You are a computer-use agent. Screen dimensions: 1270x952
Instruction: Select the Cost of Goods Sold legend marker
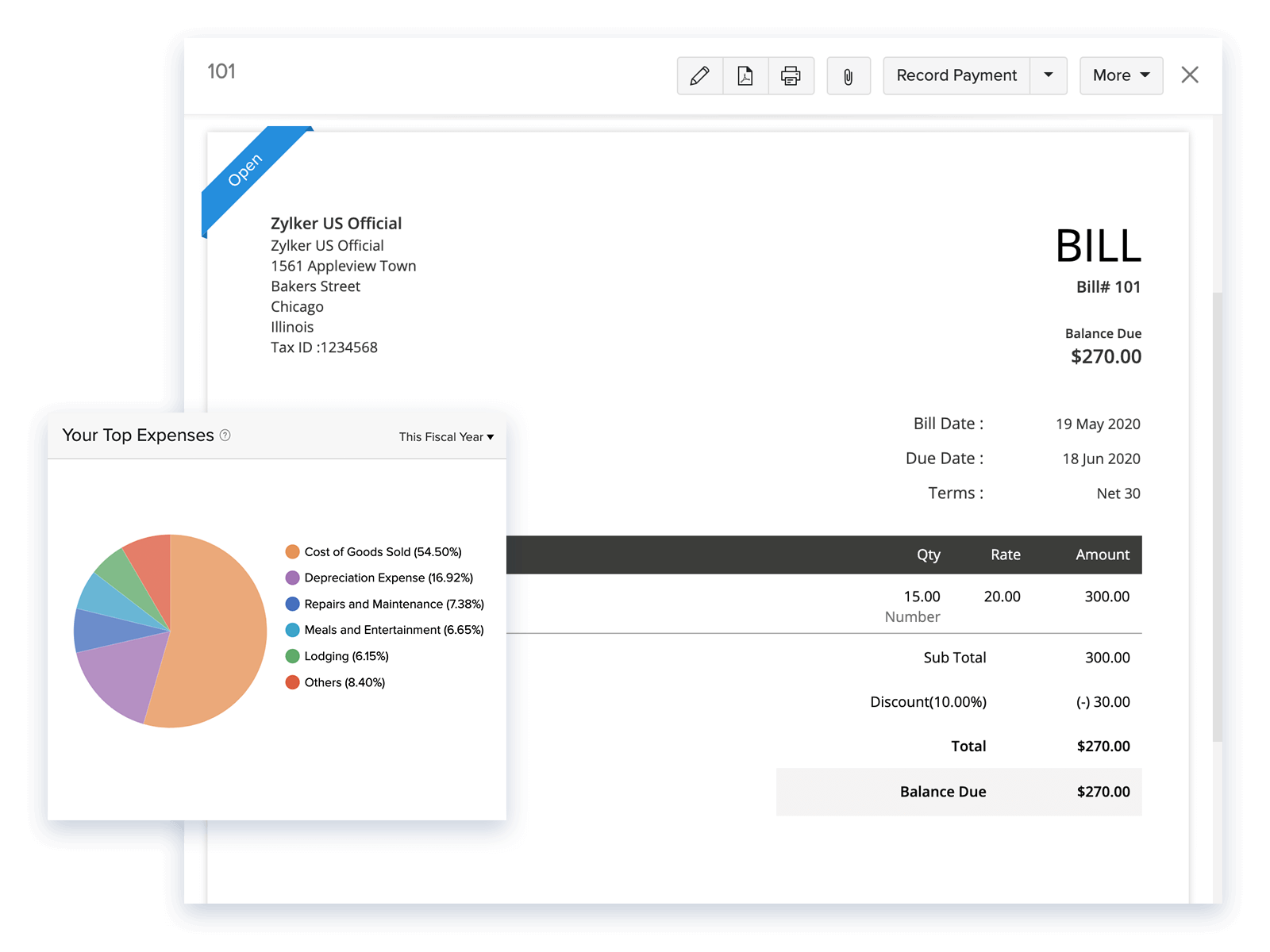click(291, 551)
